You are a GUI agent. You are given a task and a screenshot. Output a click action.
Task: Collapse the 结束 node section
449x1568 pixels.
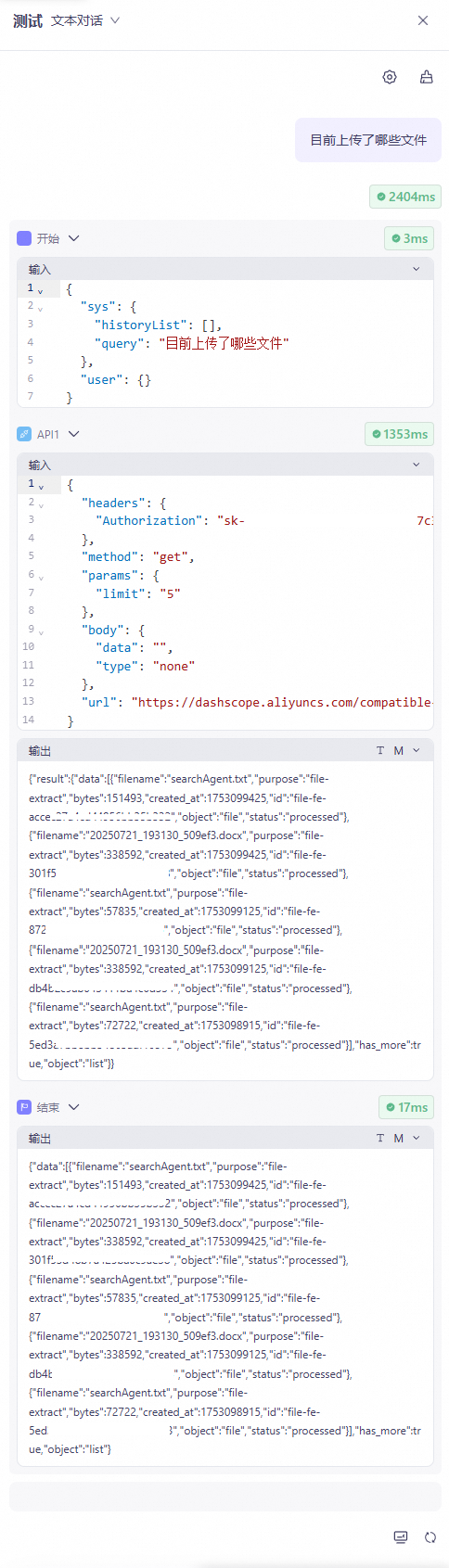tap(74, 1107)
